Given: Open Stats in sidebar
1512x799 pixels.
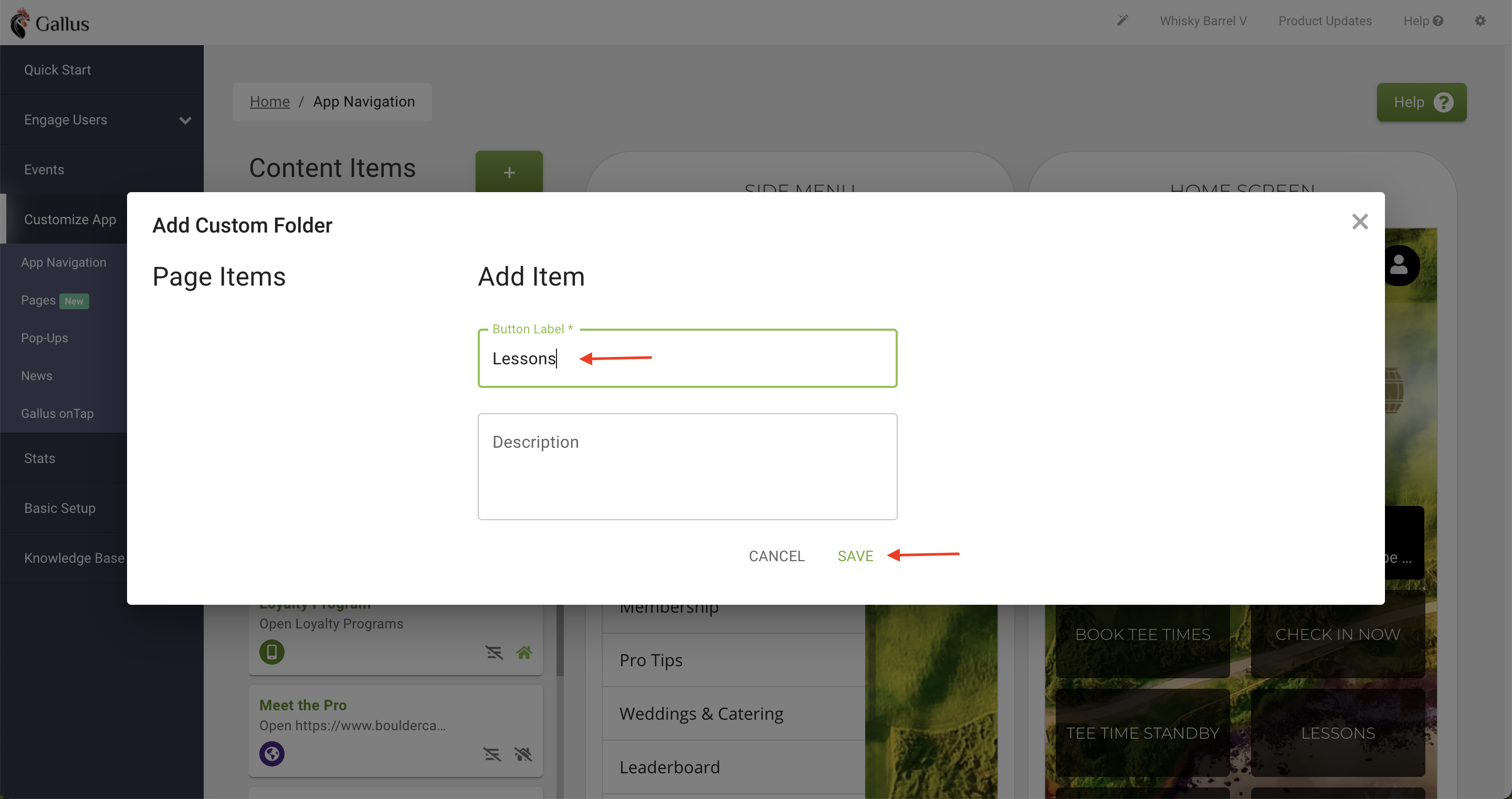Looking at the screenshot, I should click(x=39, y=458).
